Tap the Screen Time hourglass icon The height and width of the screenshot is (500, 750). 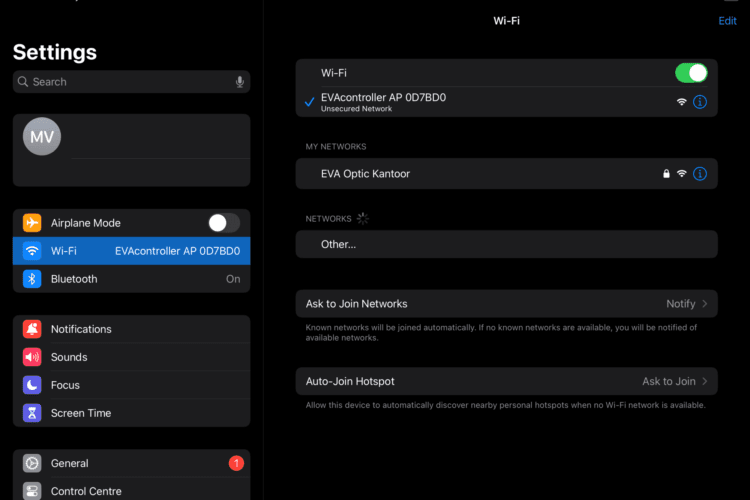32,413
